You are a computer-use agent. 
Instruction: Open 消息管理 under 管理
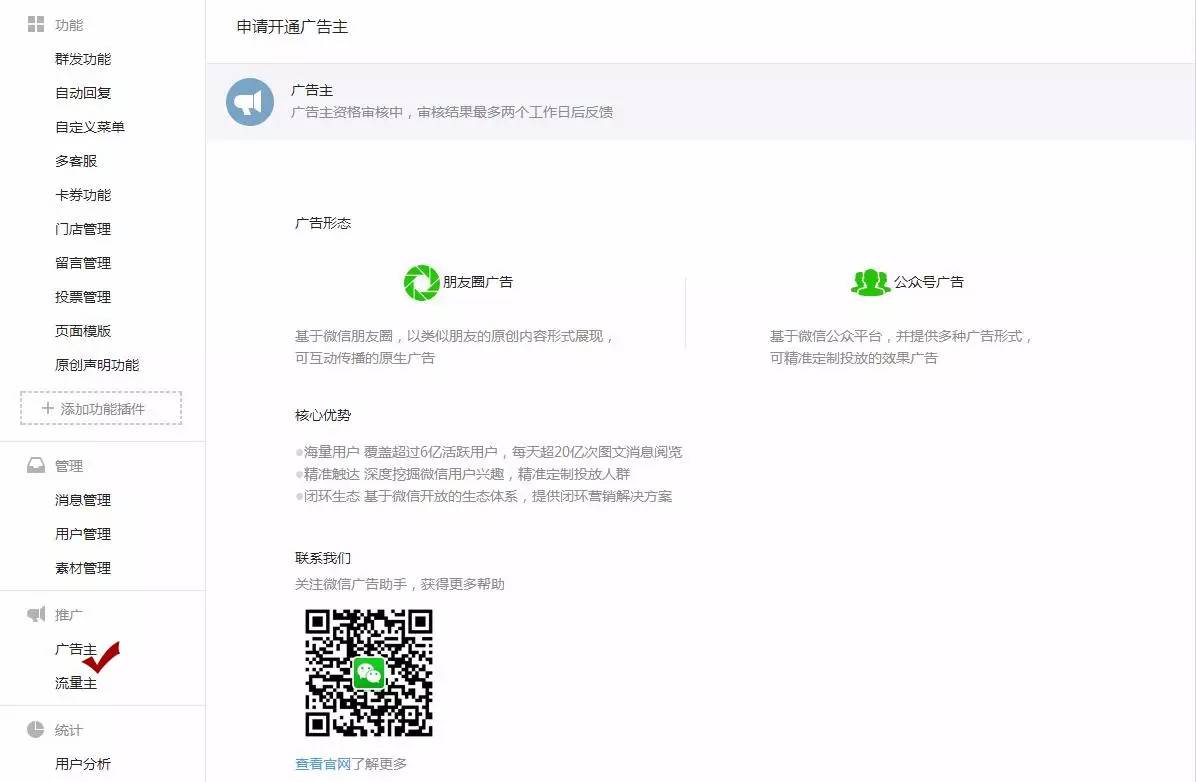tap(83, 500)
